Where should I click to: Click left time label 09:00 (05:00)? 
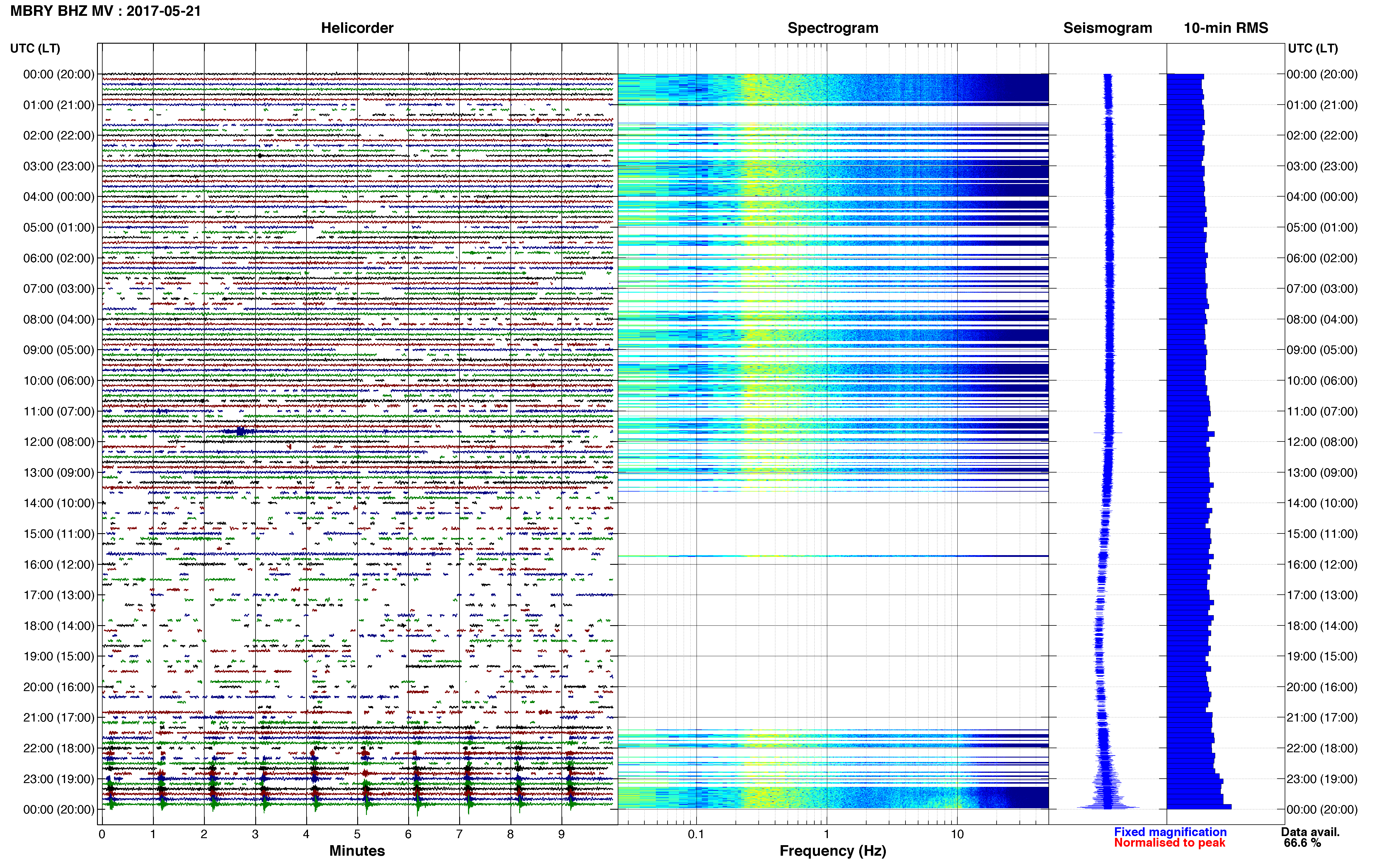pyautogui.click(x=59, y=349)
